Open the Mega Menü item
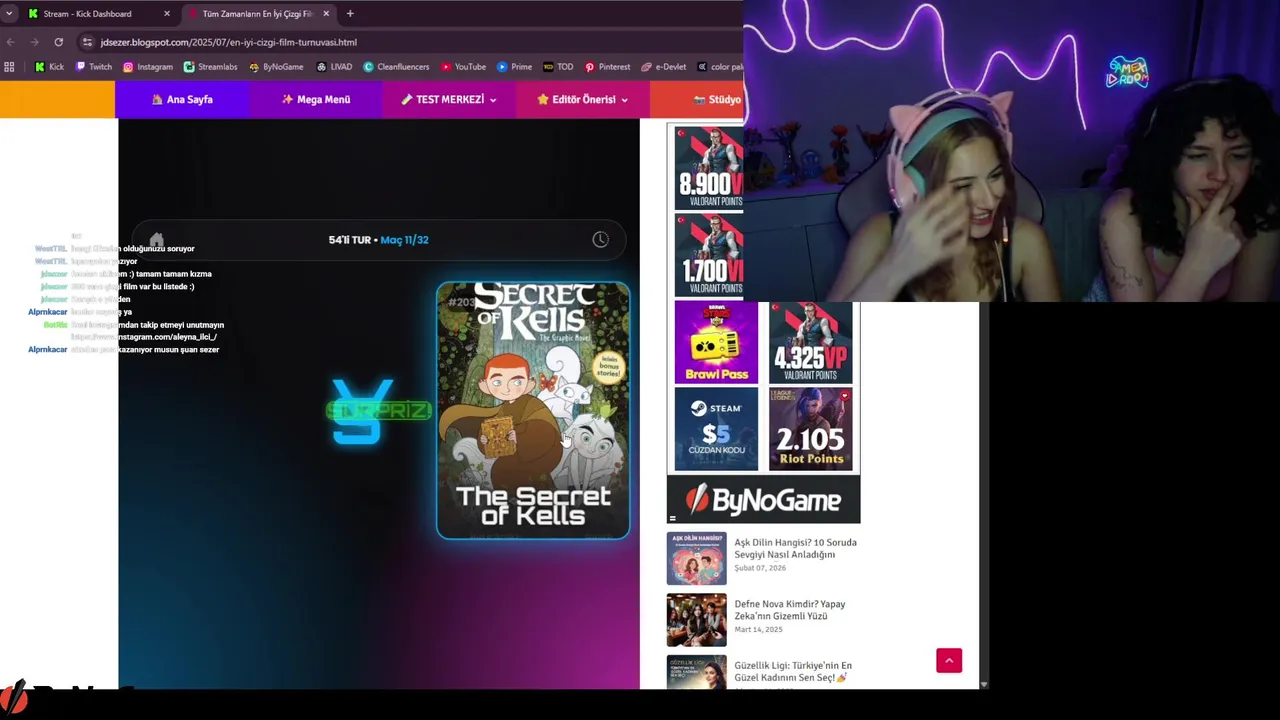The image size is (1280, 720). coord(316,99)
